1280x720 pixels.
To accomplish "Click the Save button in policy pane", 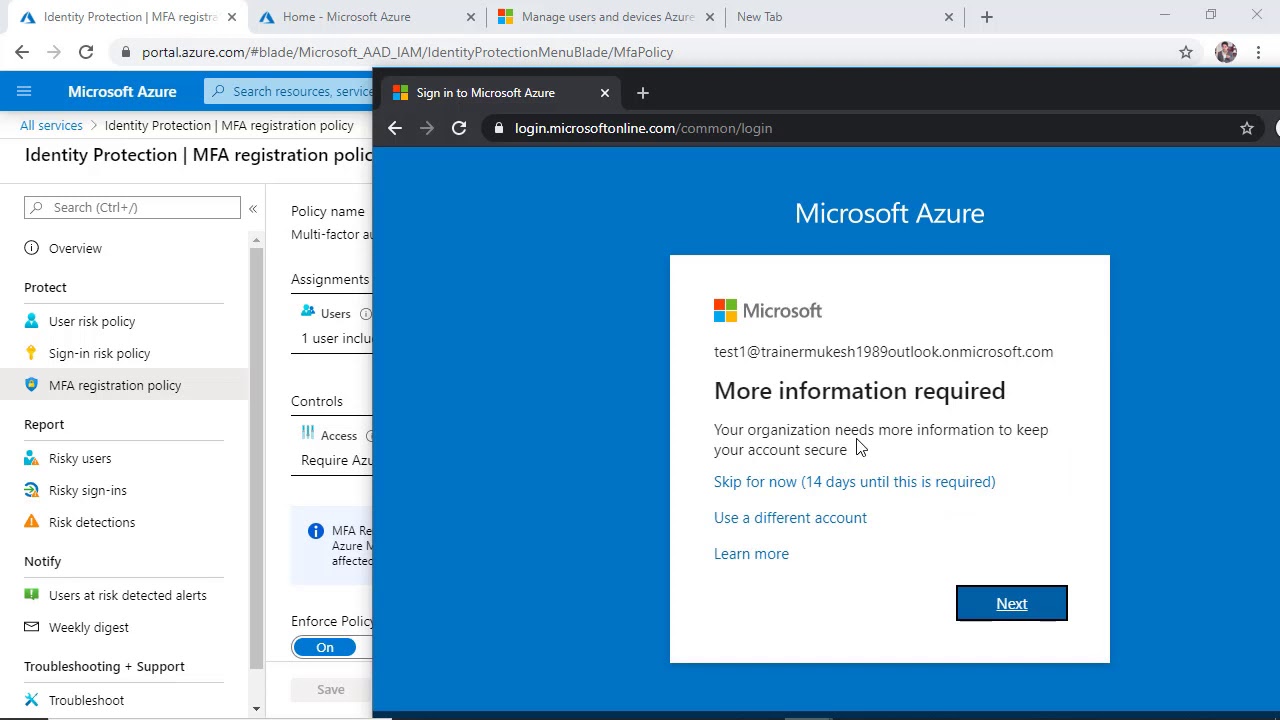I will 331,689.
